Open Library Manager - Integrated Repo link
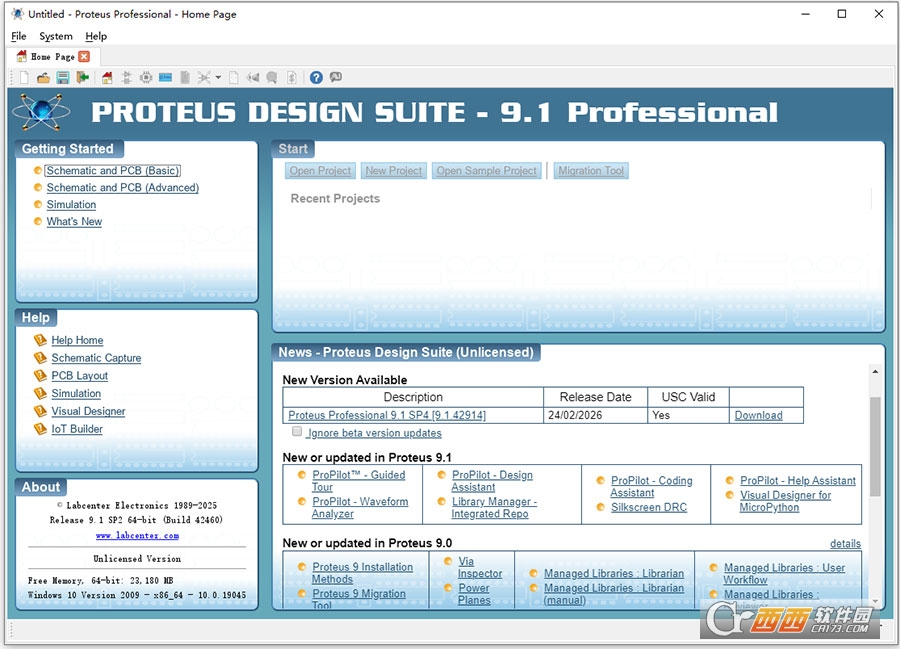 [494, 507]
